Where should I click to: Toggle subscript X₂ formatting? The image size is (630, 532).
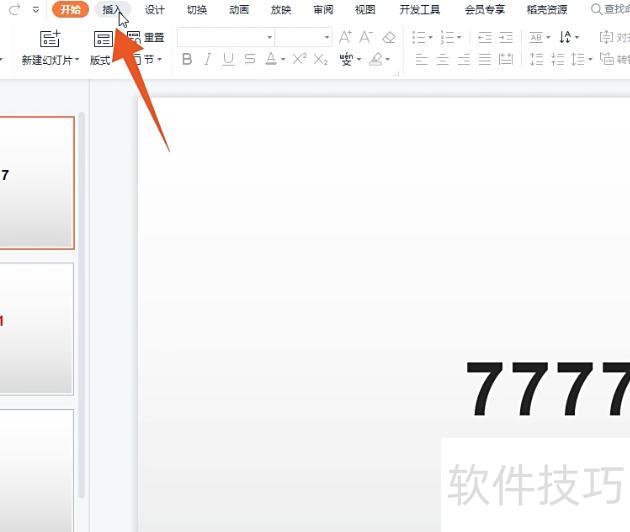(321, 60)
